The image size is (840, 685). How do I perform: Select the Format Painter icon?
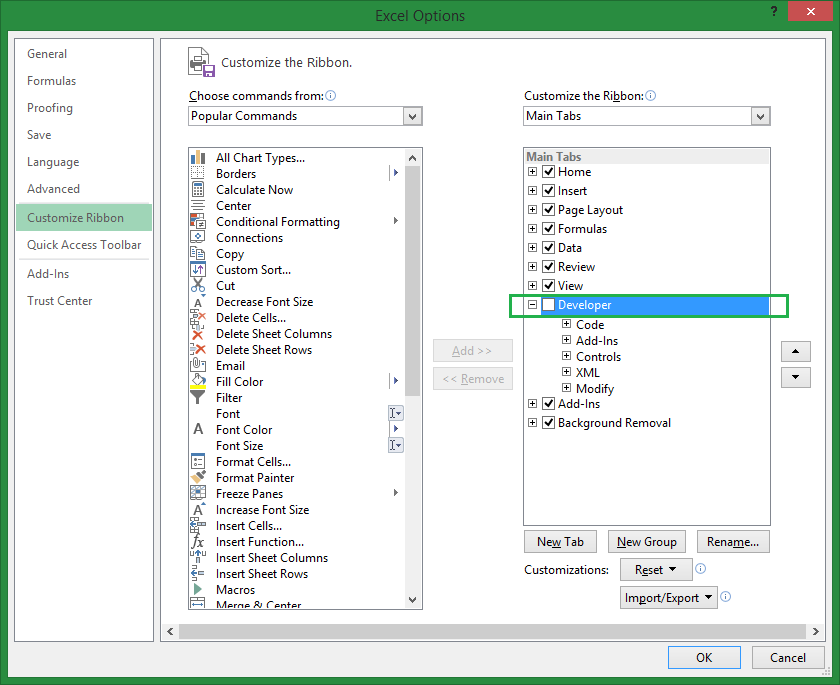pyautogui.click(x=197, y=477)
